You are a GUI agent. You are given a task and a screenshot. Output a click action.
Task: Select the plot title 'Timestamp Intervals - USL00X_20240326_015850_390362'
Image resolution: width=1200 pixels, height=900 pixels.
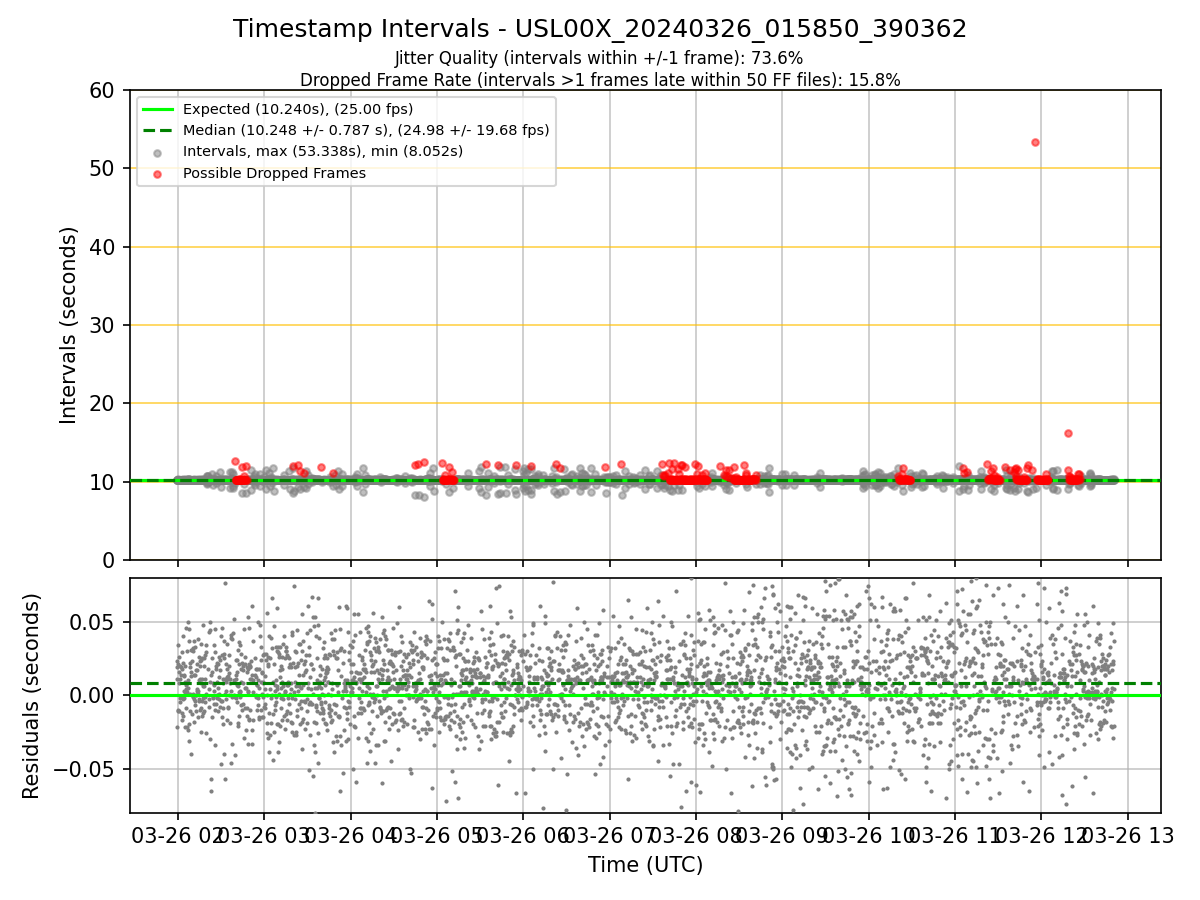pyautogui.click(x=600, y=29)
